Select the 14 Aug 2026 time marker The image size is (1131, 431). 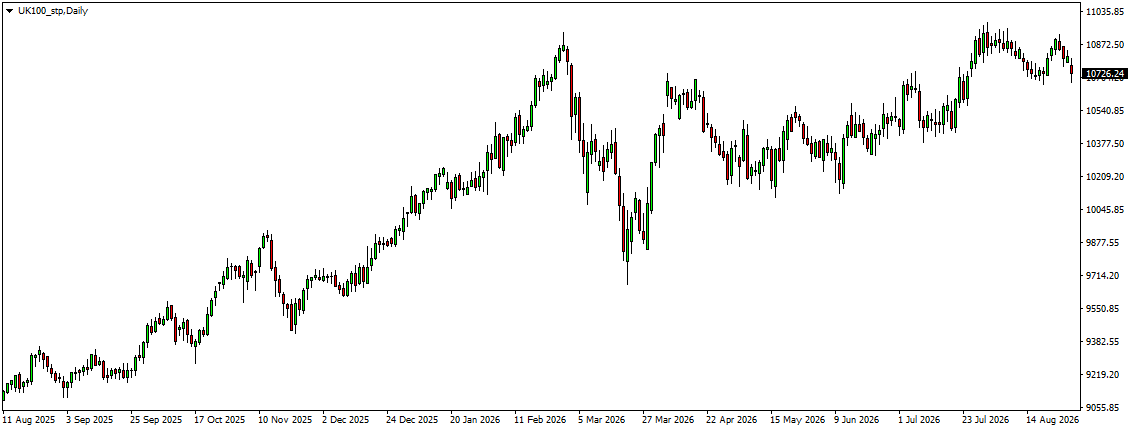pos(1052,419)
